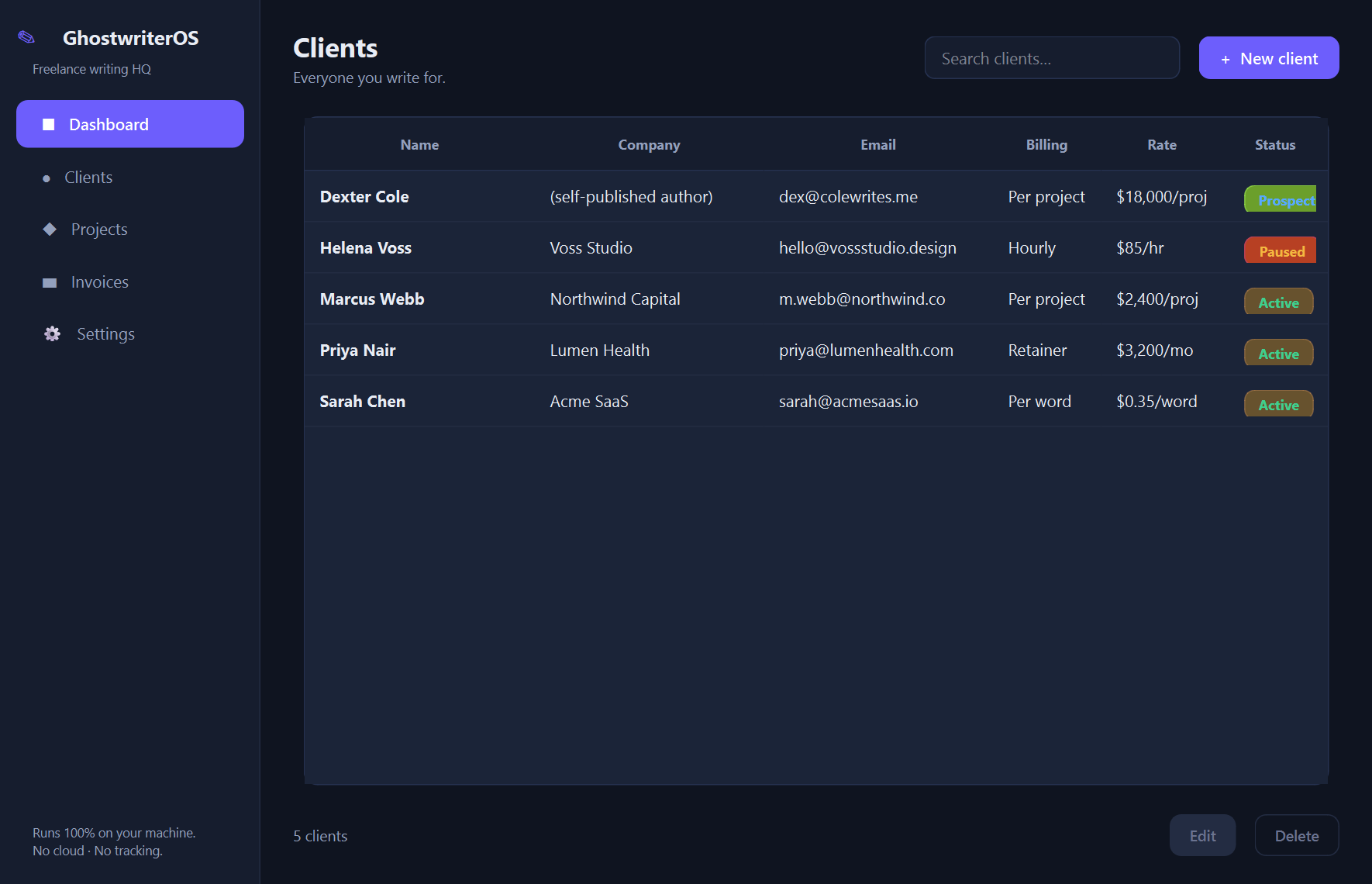This screenshot has height=884, width=1372.
Task: Click Marcus Webb's Per project billing cell
Action: 1046,299
